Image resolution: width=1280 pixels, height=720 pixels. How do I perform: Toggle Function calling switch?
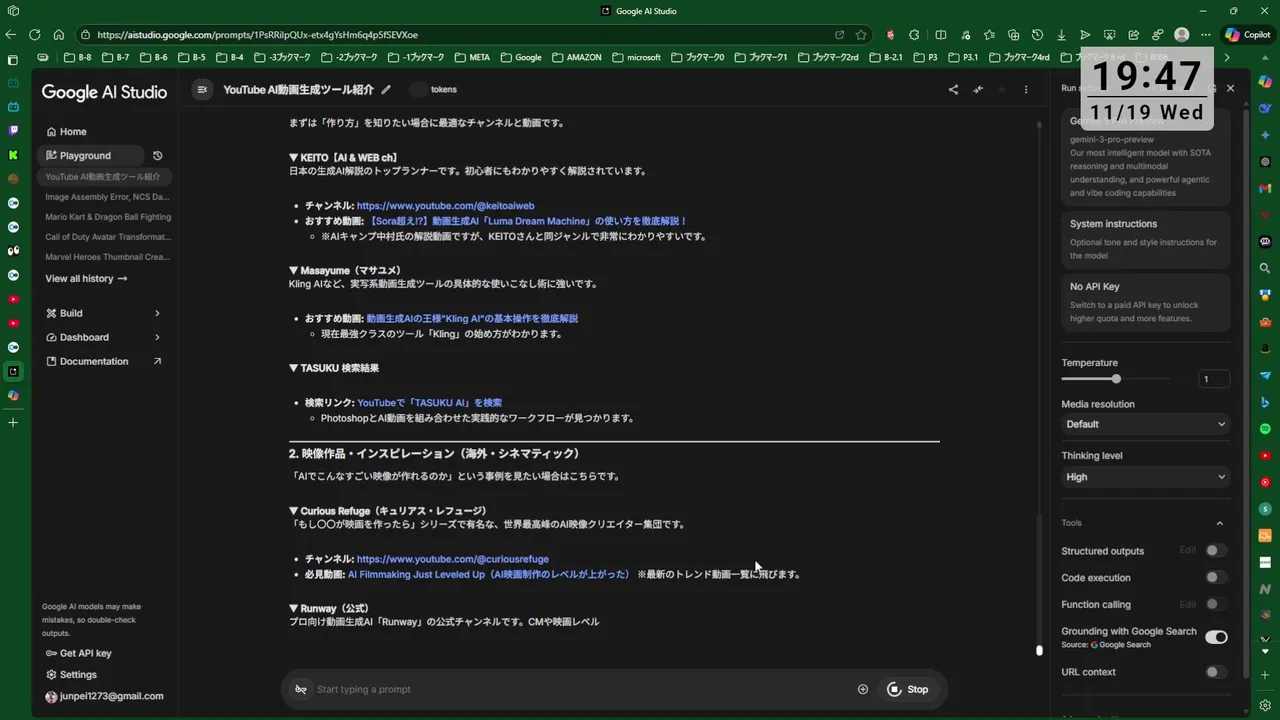pyautogui.click(x=1215, y=604)
